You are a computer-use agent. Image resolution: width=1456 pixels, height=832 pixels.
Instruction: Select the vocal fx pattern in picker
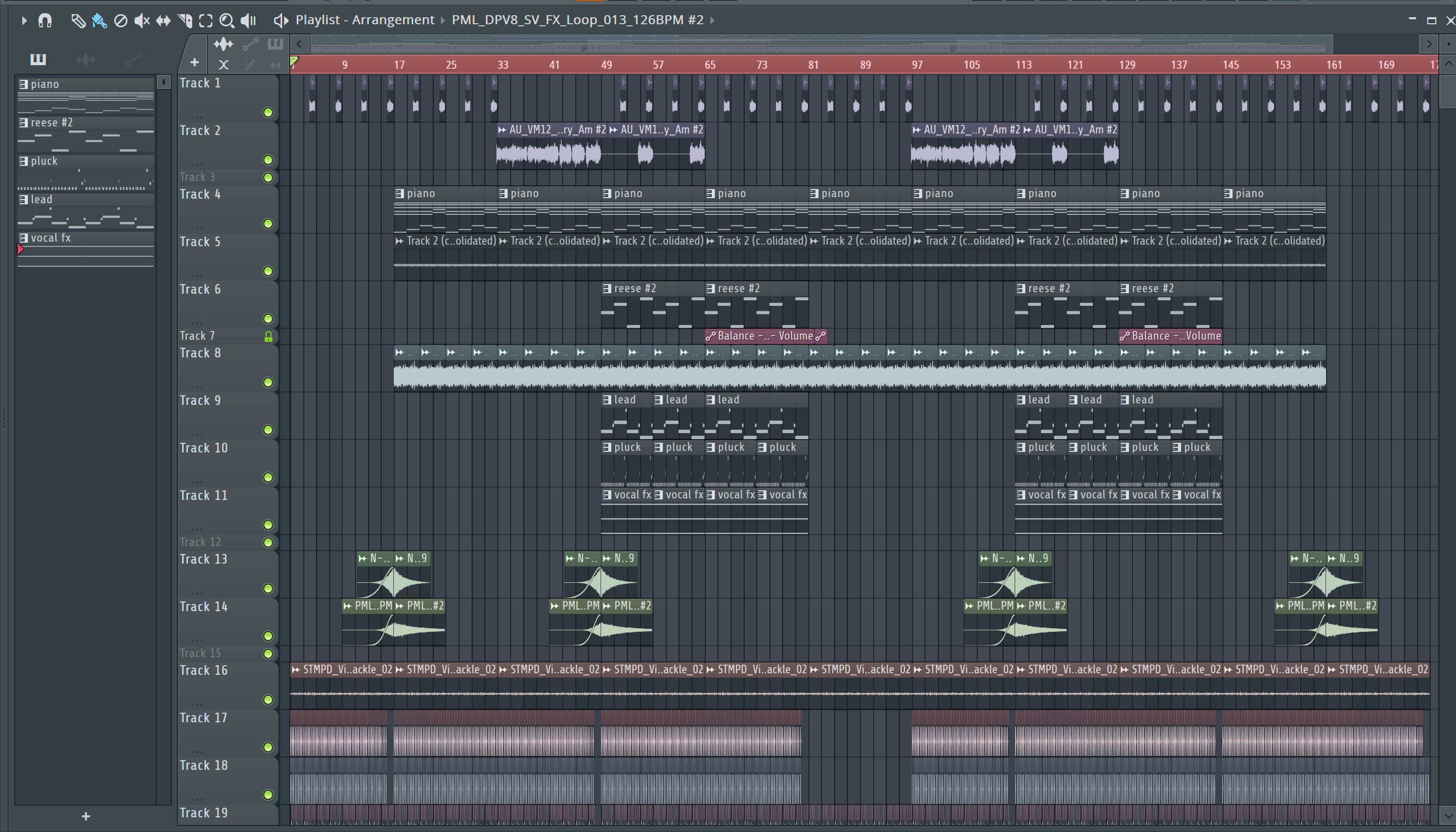[x=86, y=249]
